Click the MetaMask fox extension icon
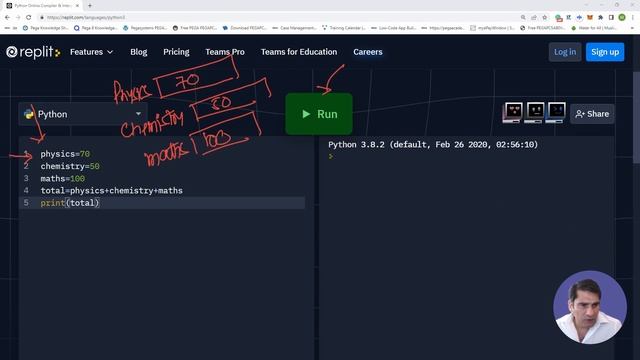The width and height of the screenshot is (640, 360). click(590, 18)
